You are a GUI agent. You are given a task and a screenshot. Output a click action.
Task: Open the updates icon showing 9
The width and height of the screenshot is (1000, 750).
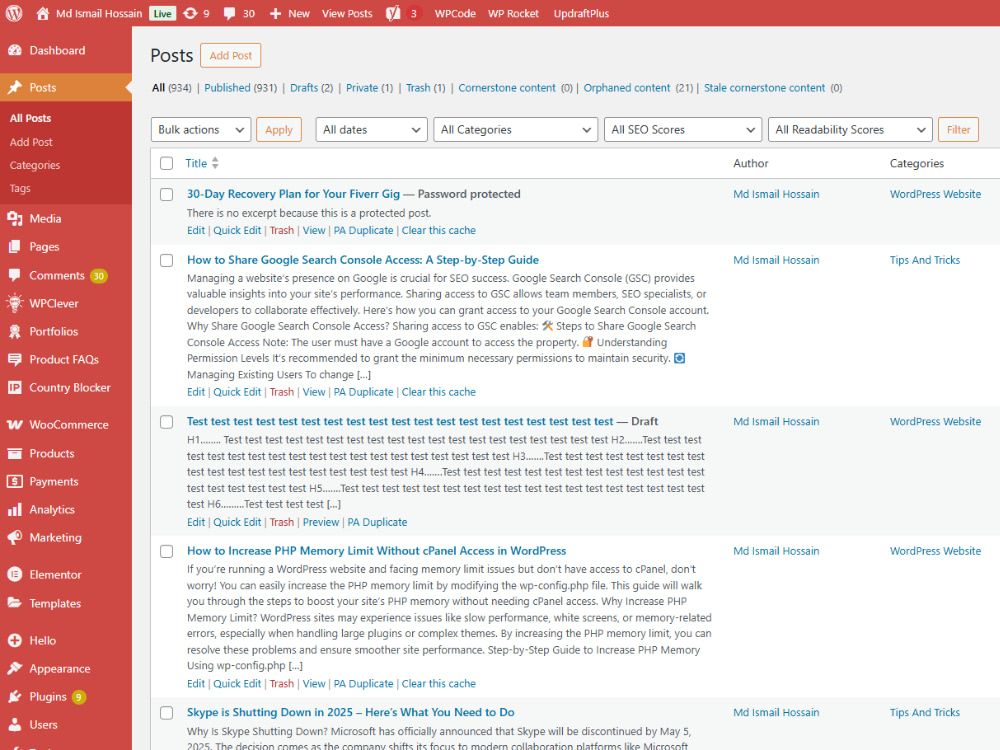click(190, 13)
